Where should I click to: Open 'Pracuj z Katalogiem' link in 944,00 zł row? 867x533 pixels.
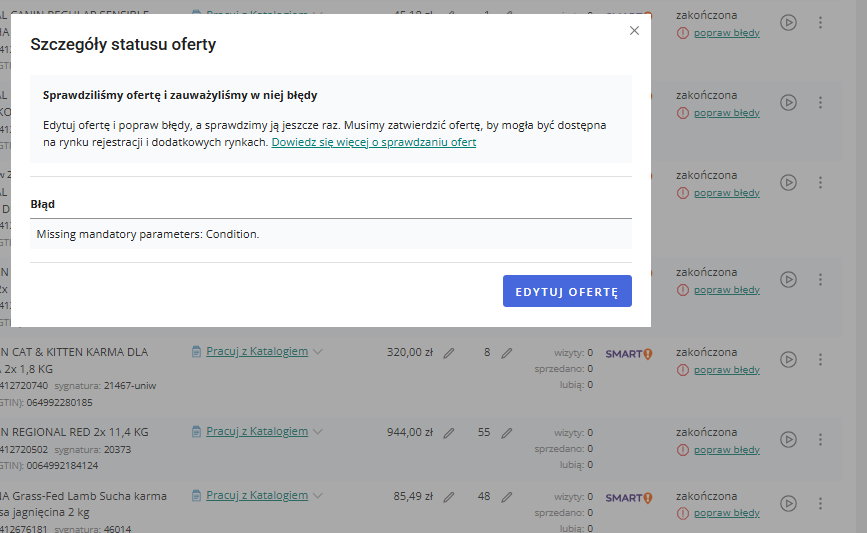tap(256, 432)
